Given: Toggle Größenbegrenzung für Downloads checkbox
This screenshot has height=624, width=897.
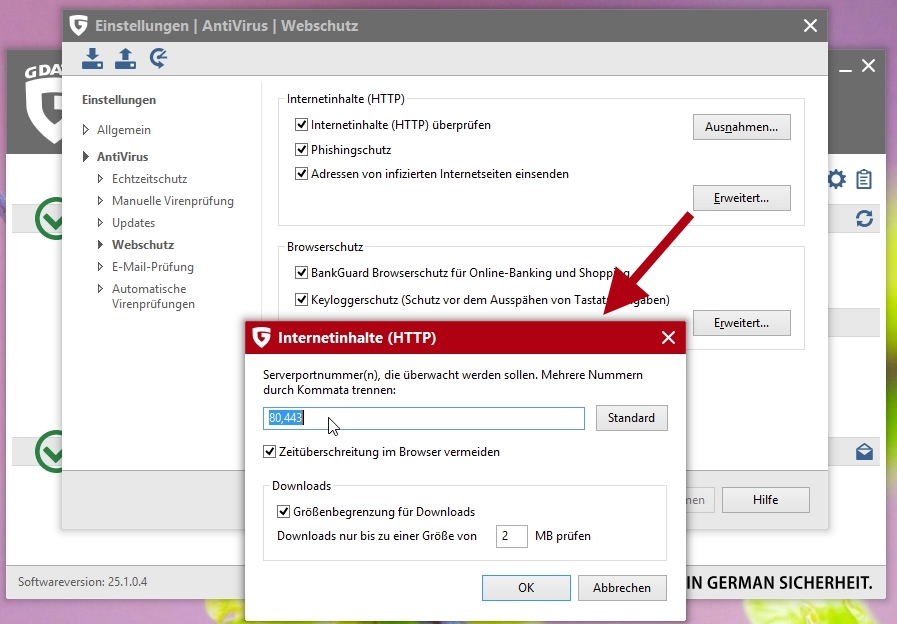Looking at the screenshot, I should coord(283,511).
